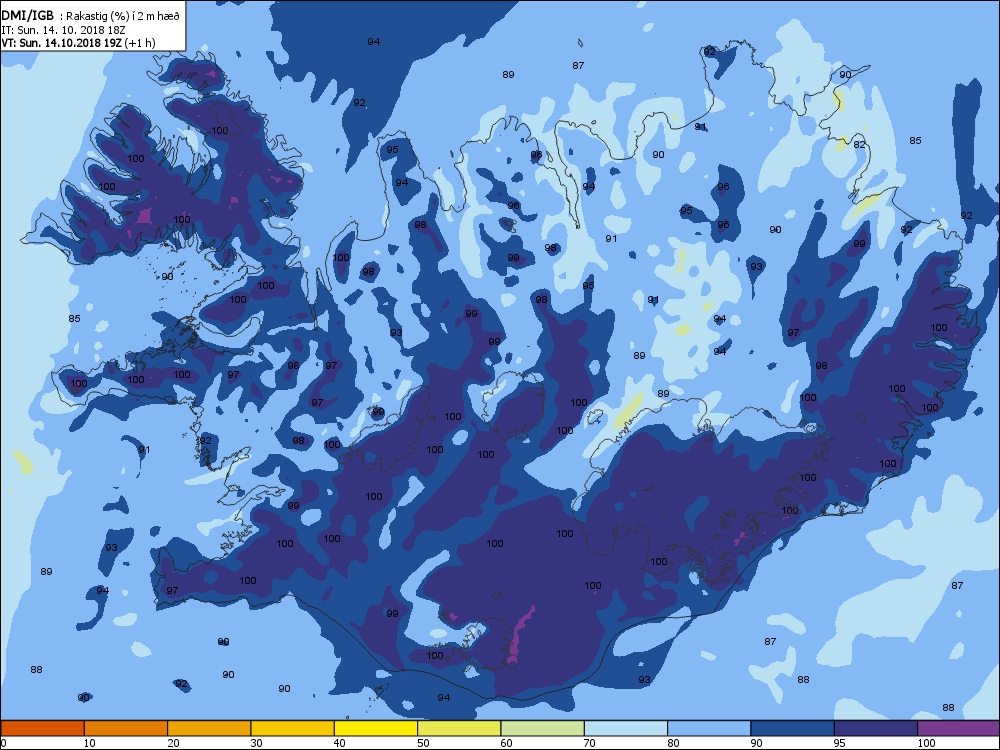Select the purple above-100 legend swatch
Screen dimensions: 1000x750
click(x=959, y=728)
